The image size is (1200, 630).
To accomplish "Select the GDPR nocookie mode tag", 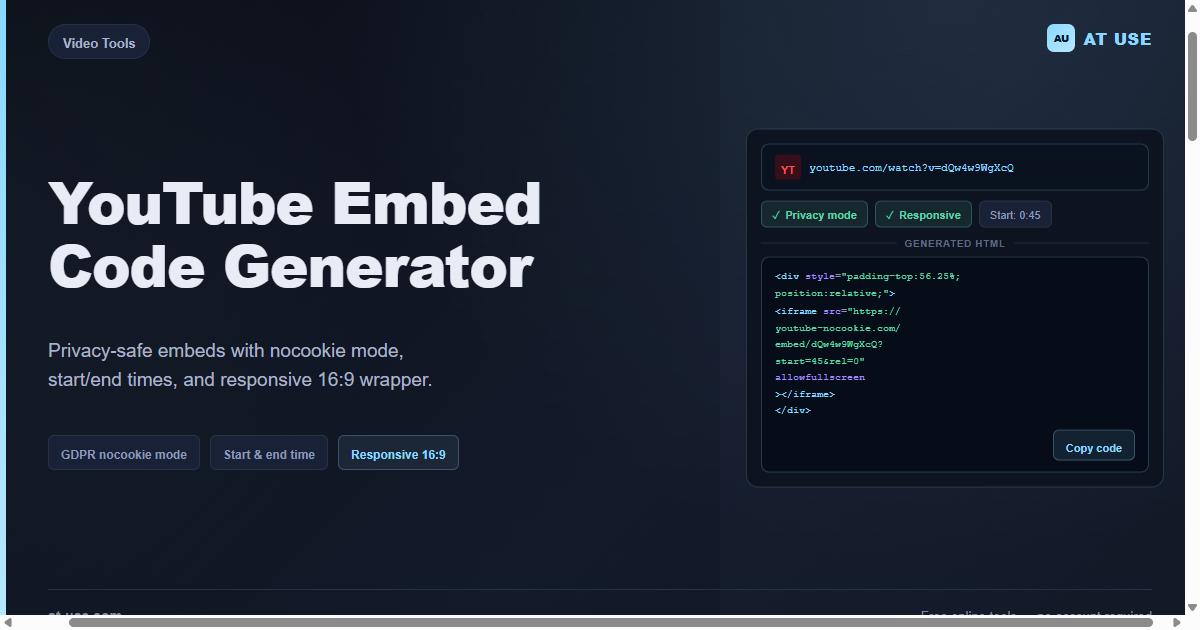I will (x=124, y=453).
